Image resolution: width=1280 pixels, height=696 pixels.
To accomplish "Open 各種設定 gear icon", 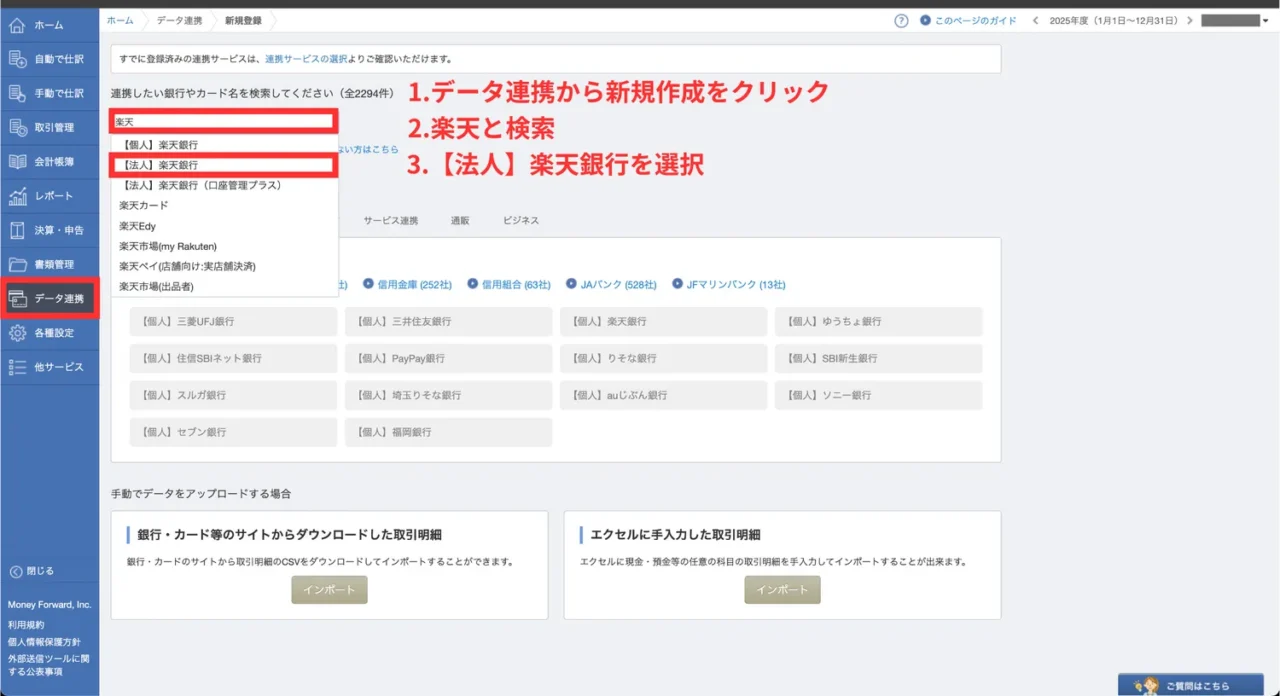I will click(x=17, y=333).
